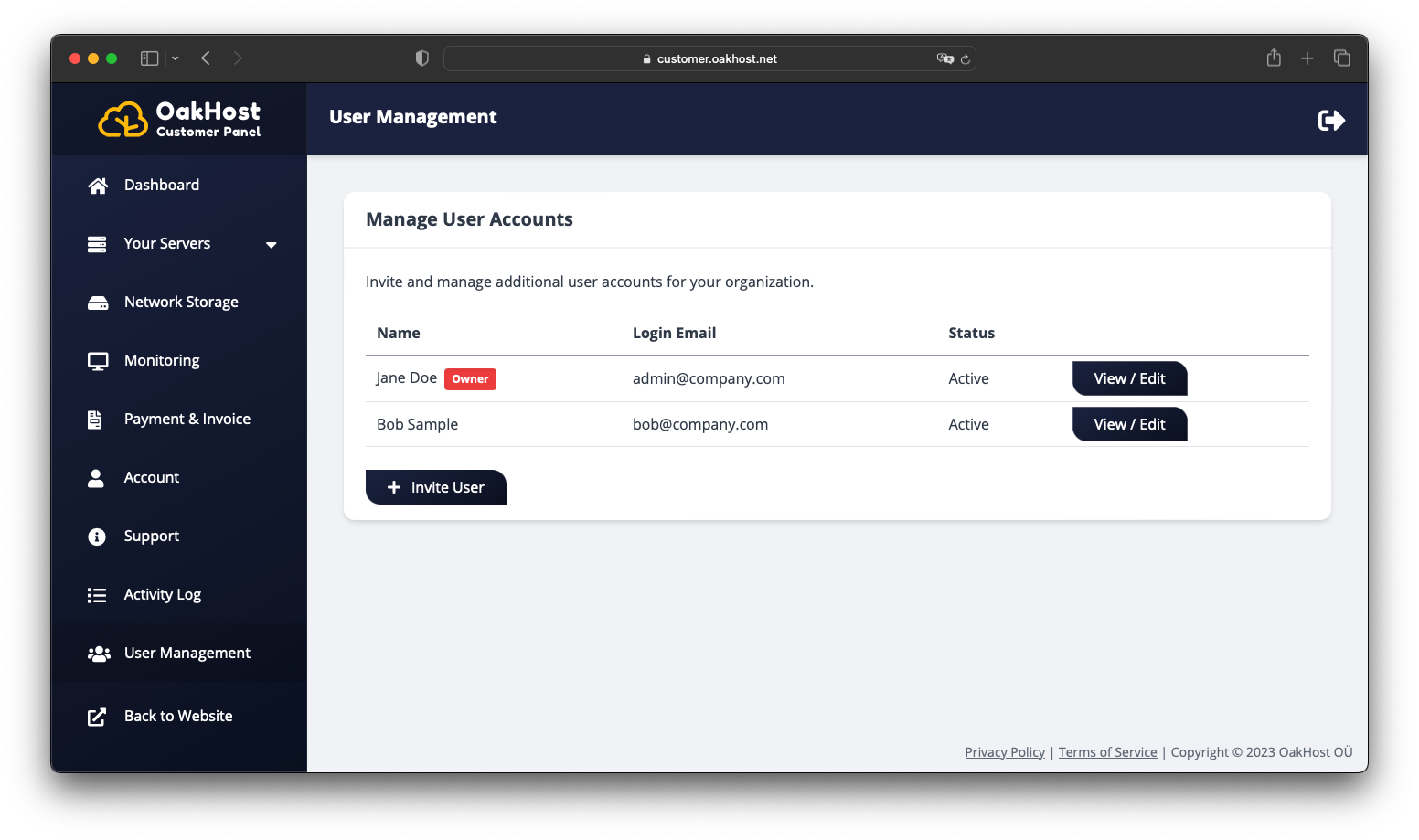Open the sidebar options chevron in browser toolbar
Screen dimensions: 1419x840
175,58
